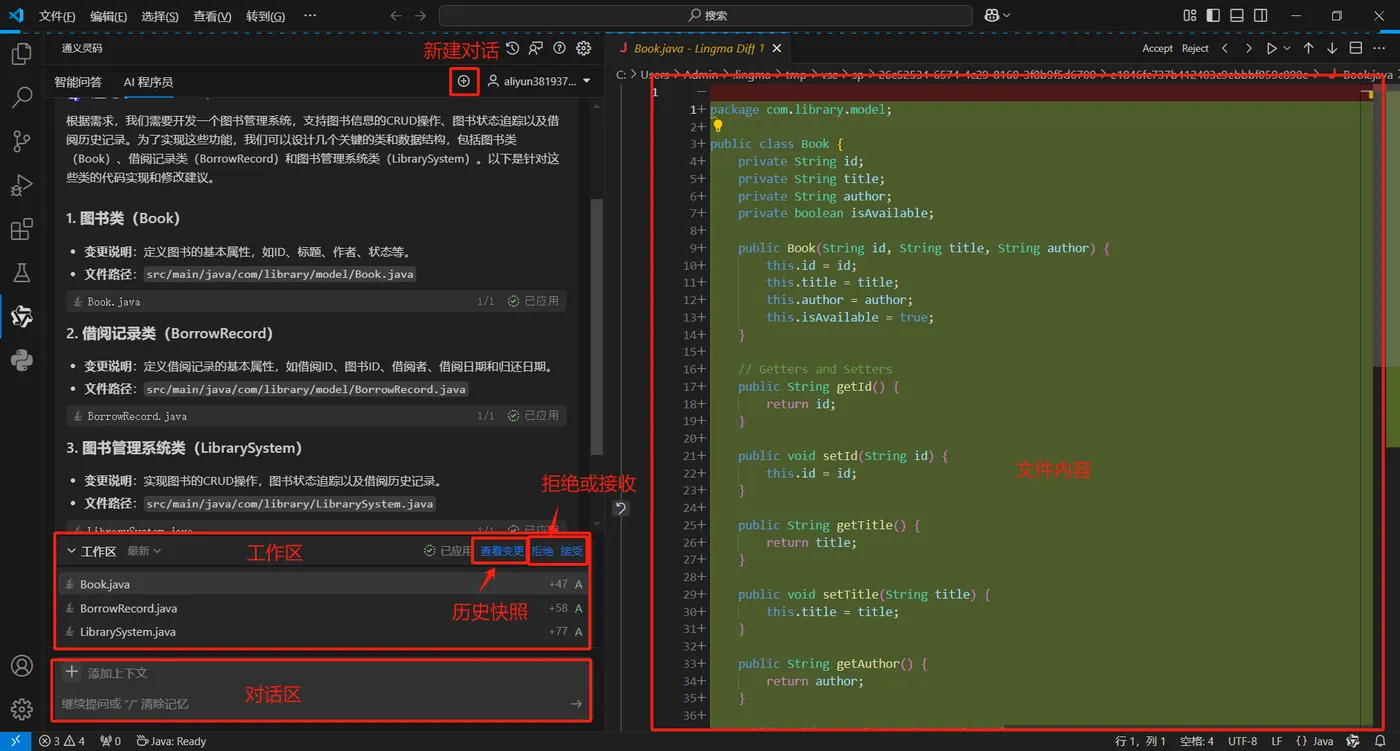The width and height of the screenshot is (1400, 751).
Task: Toggle the bottom Panel visibility
Action: click(x=1237, y=16)
